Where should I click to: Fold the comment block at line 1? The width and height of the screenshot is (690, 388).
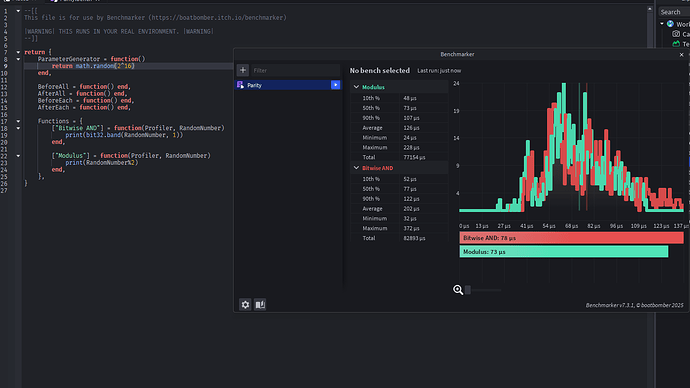click(x=18, y=11)
